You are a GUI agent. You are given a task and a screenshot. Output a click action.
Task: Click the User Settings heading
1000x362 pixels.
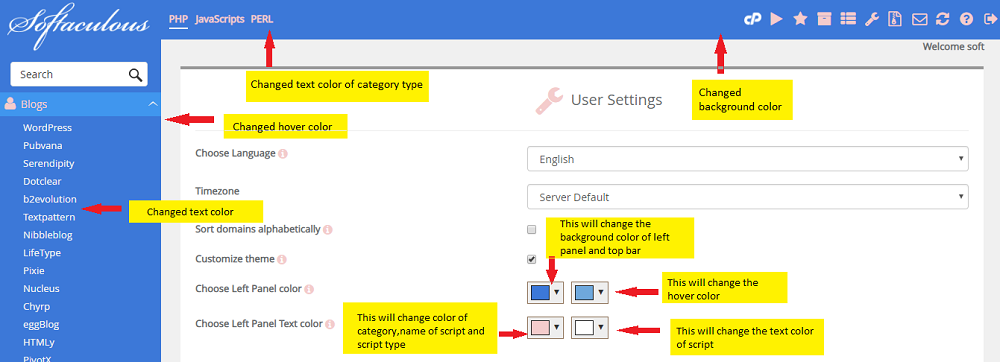[x=616, y=100]
